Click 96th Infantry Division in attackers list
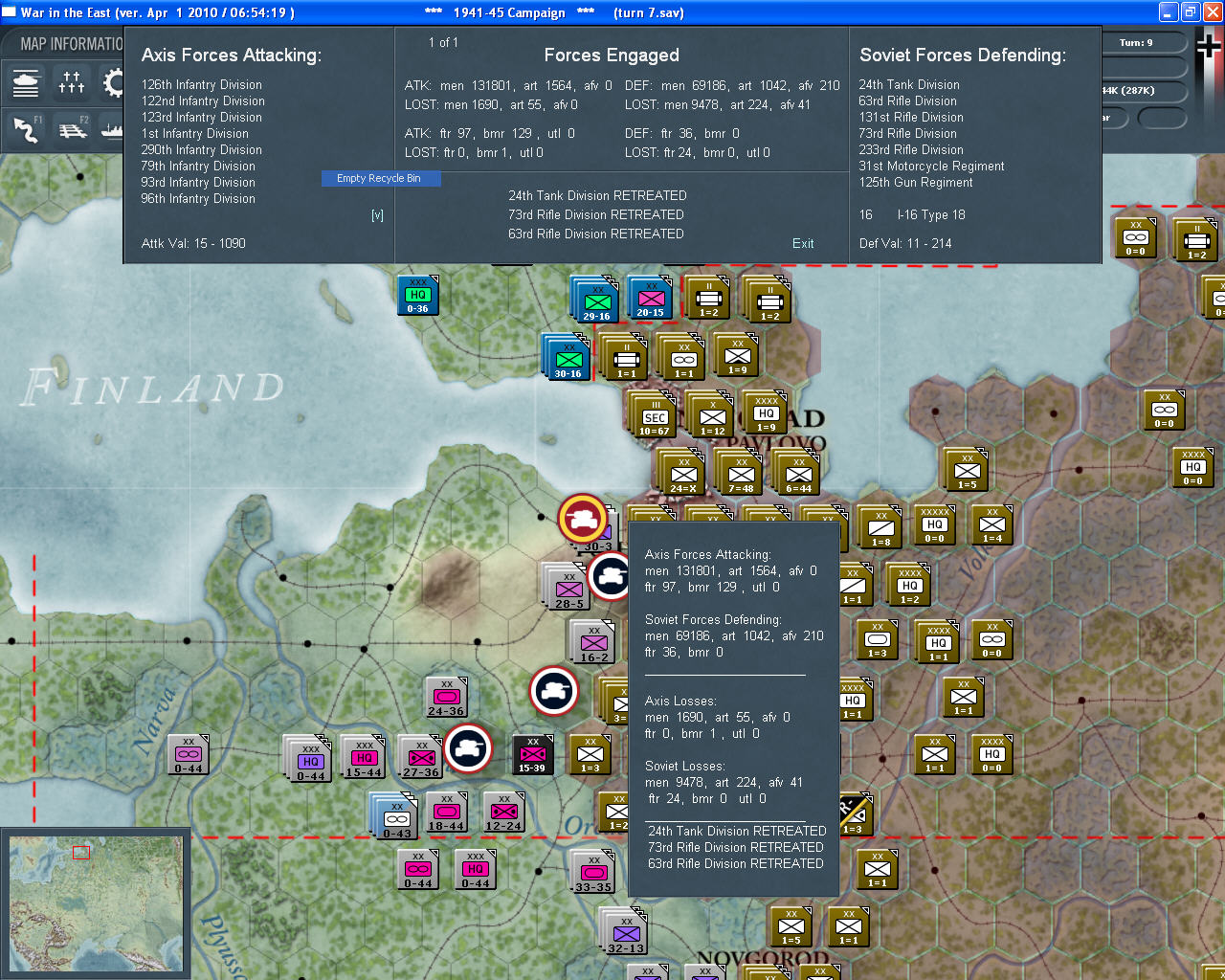1225x980 pixels. tap(198, 198)
